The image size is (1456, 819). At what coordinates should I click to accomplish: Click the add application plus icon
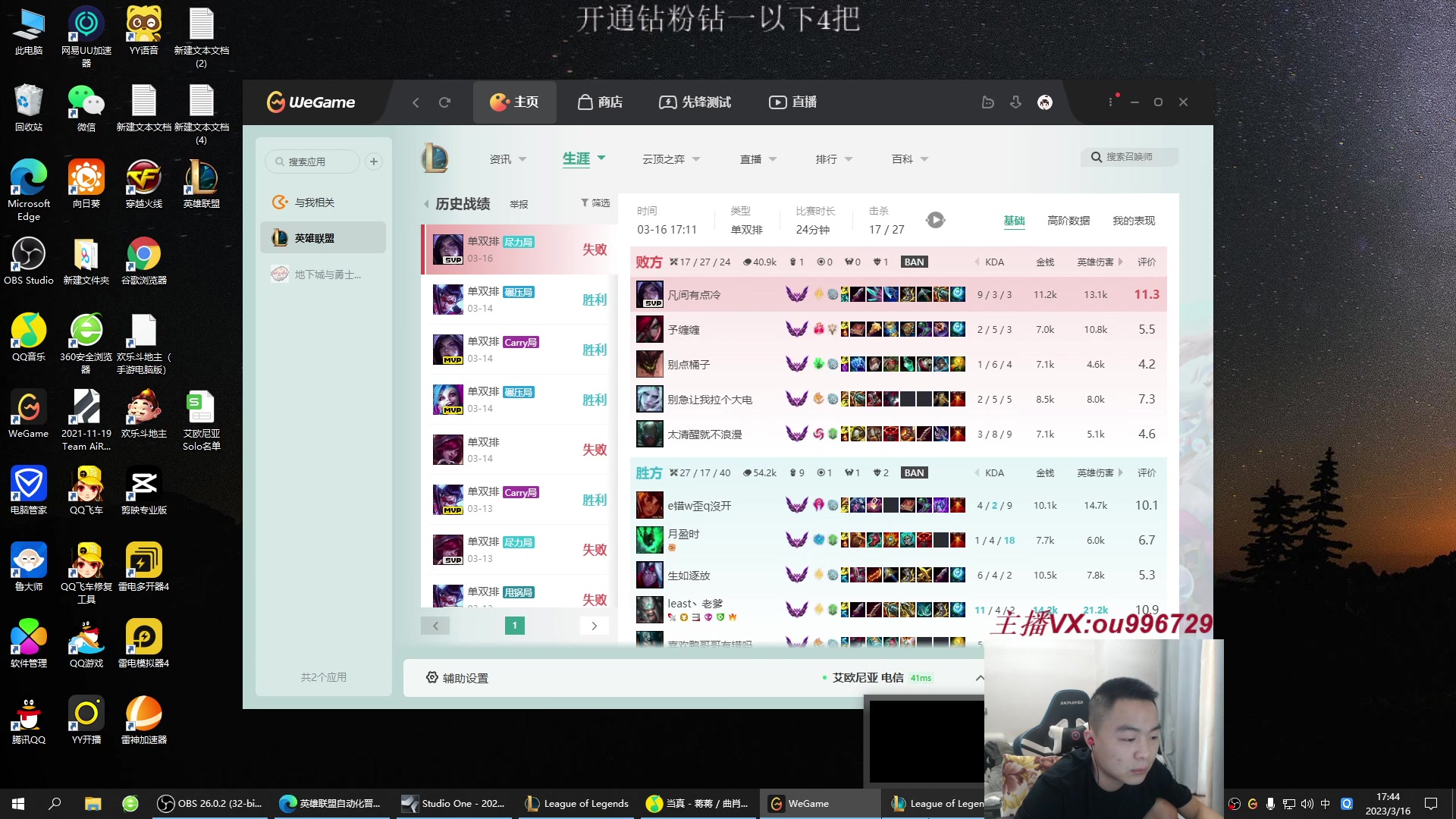click(x=373, y=162)
